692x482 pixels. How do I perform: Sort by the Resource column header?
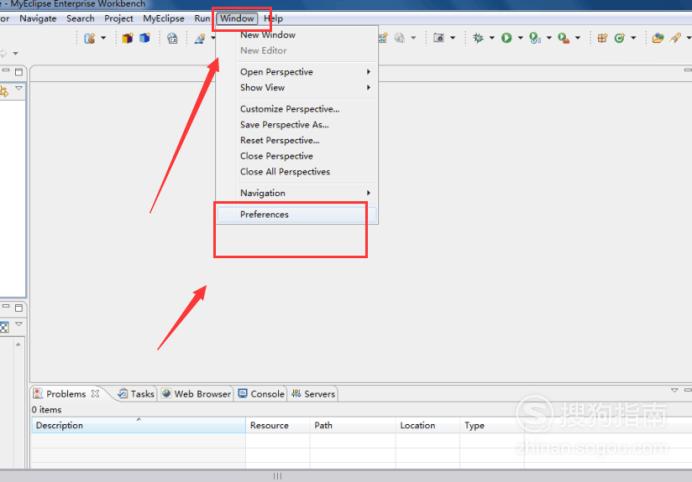click(278, 426)
